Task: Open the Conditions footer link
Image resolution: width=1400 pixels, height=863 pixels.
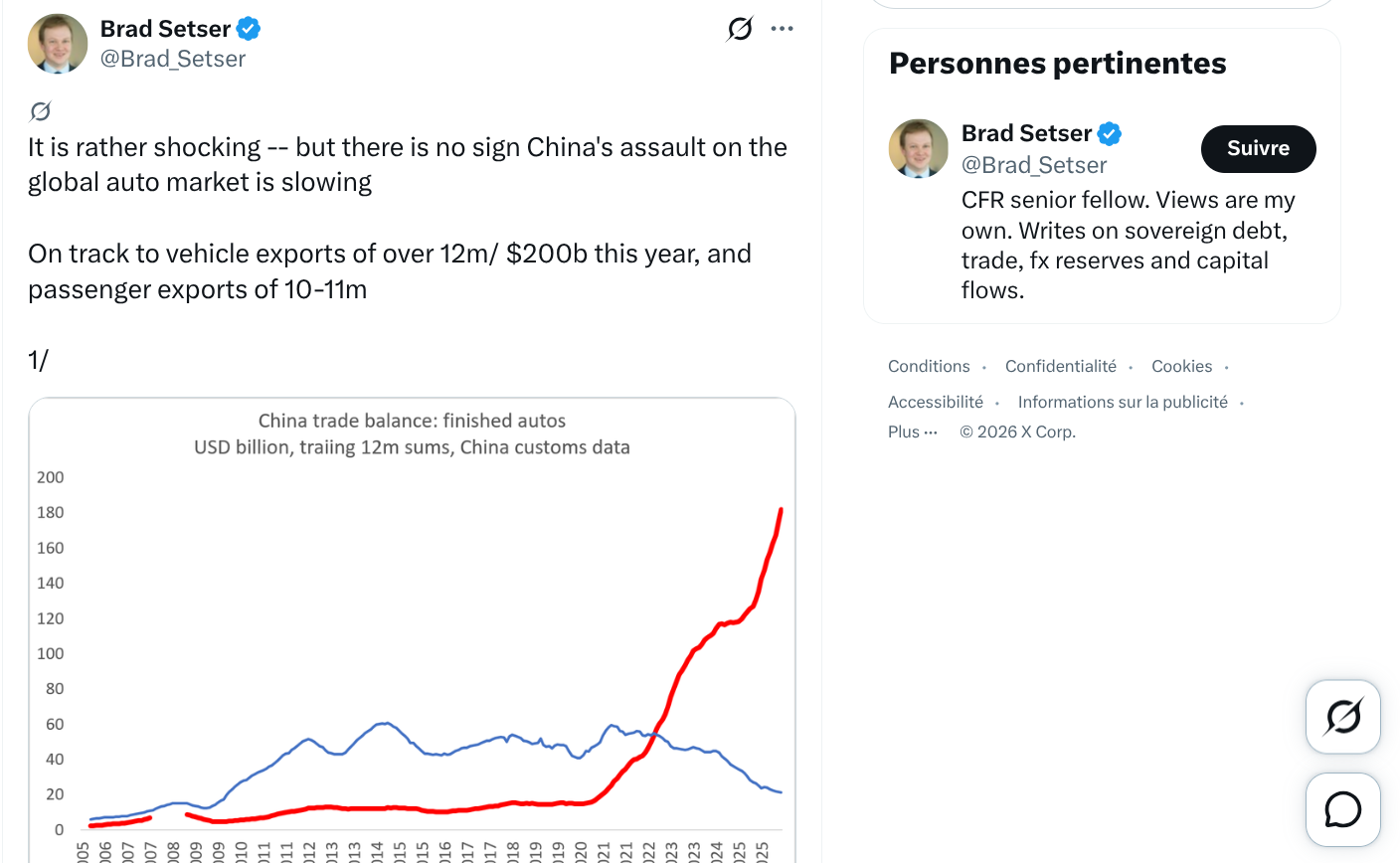Action: click(x=929, y=366)
